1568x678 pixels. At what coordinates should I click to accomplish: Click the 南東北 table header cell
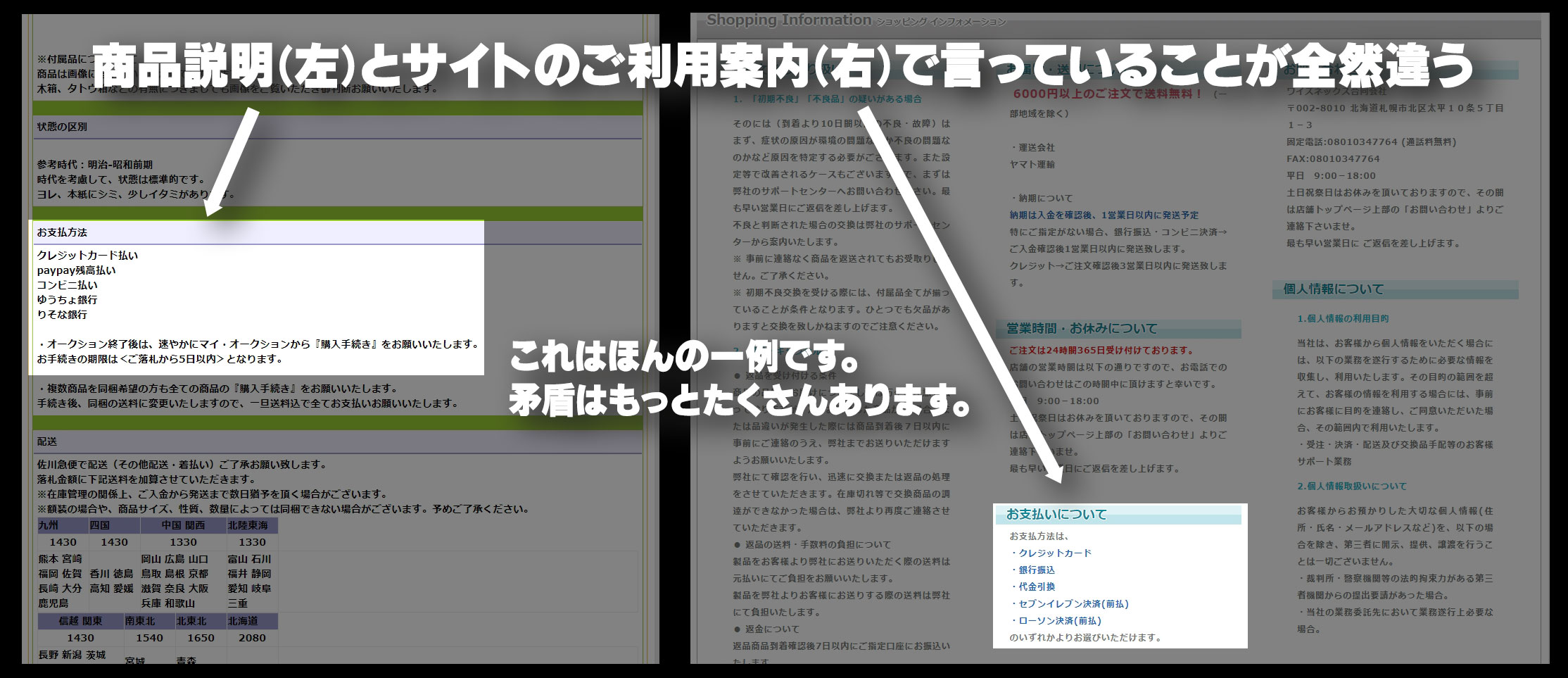(149, 621)
